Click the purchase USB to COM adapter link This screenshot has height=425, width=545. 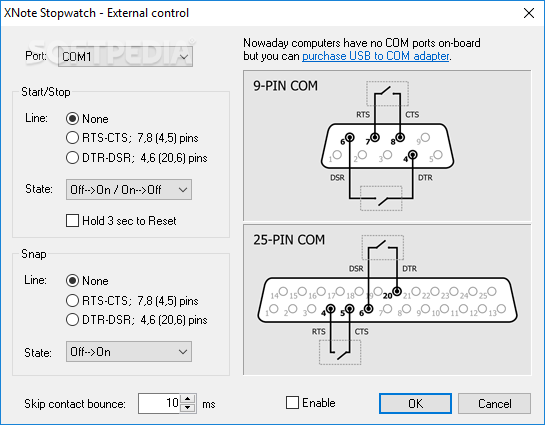click(x=376, y=56)
